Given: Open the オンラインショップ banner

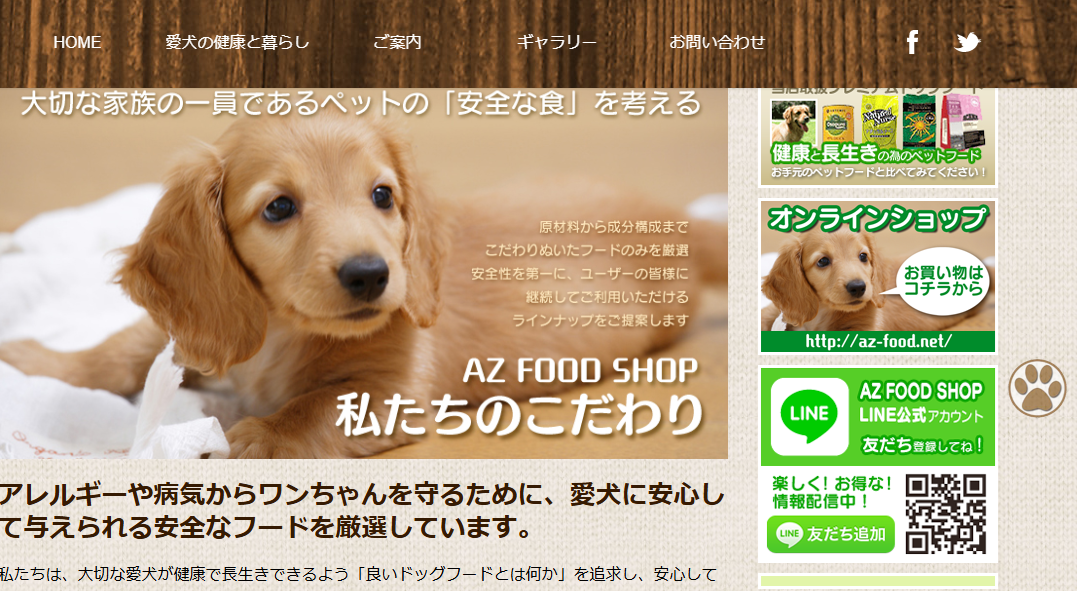Looking at the screenshot, I should pyautogui.click(x=878, y=276).
